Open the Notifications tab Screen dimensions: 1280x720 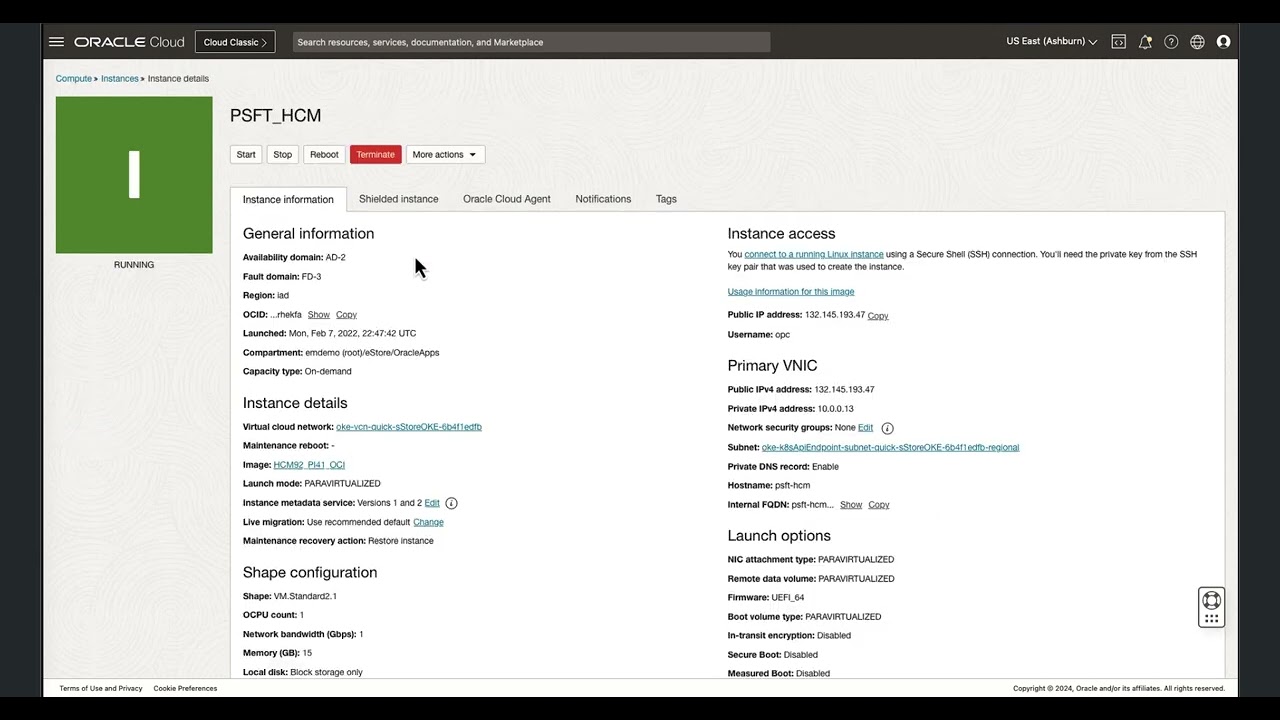pos(603,199)
